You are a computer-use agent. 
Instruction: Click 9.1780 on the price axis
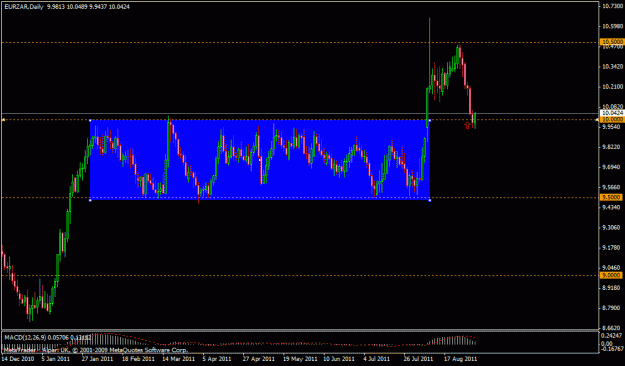[x=612, y=248]
